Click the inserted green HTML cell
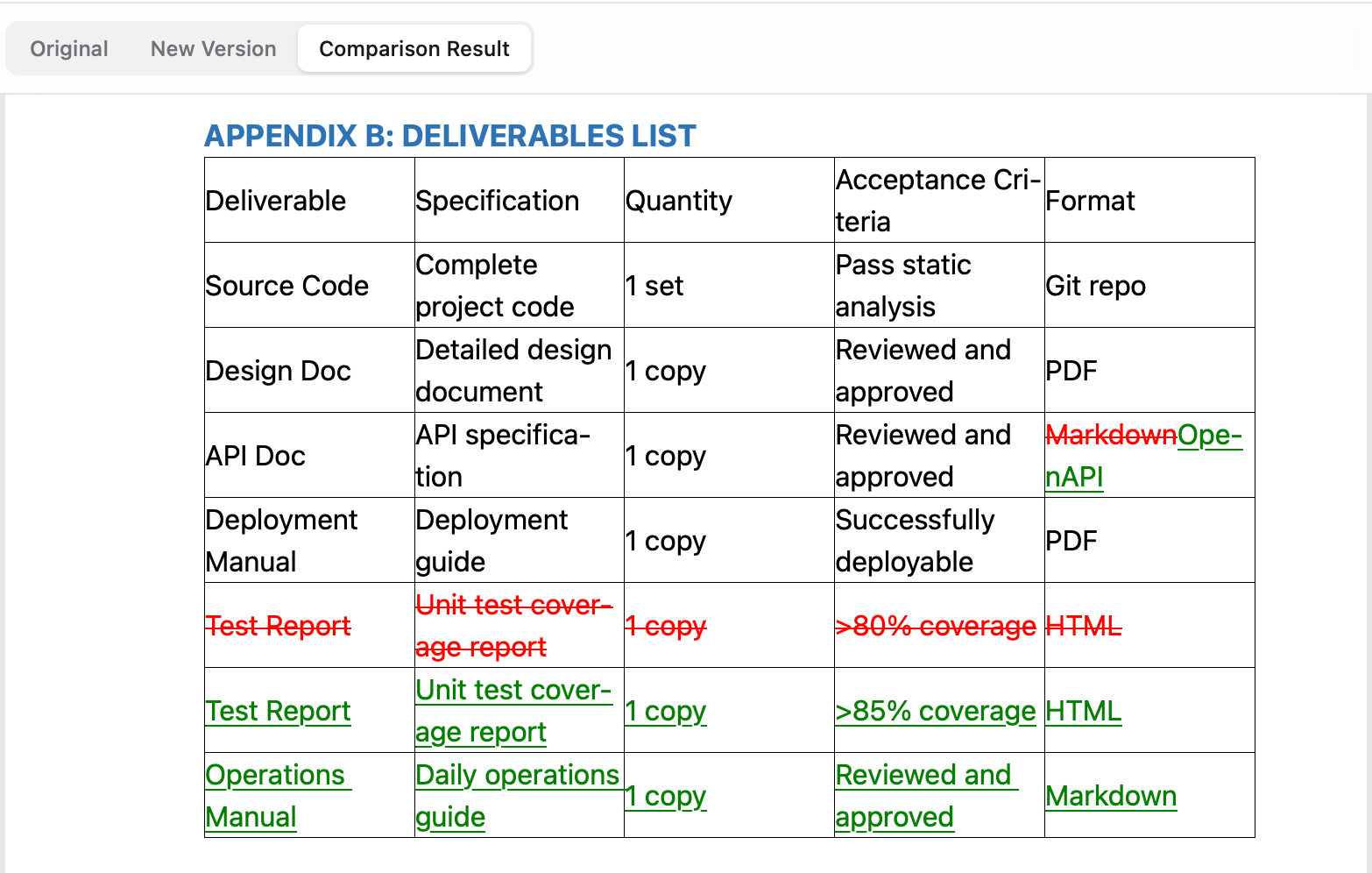 pyautogui.click(x=1149, y=711)
